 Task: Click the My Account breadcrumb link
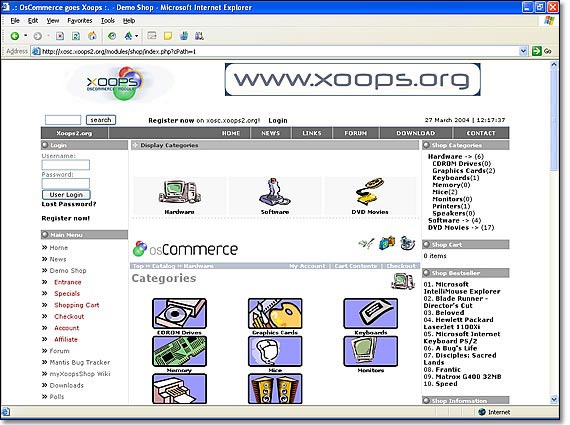point(307,266)
